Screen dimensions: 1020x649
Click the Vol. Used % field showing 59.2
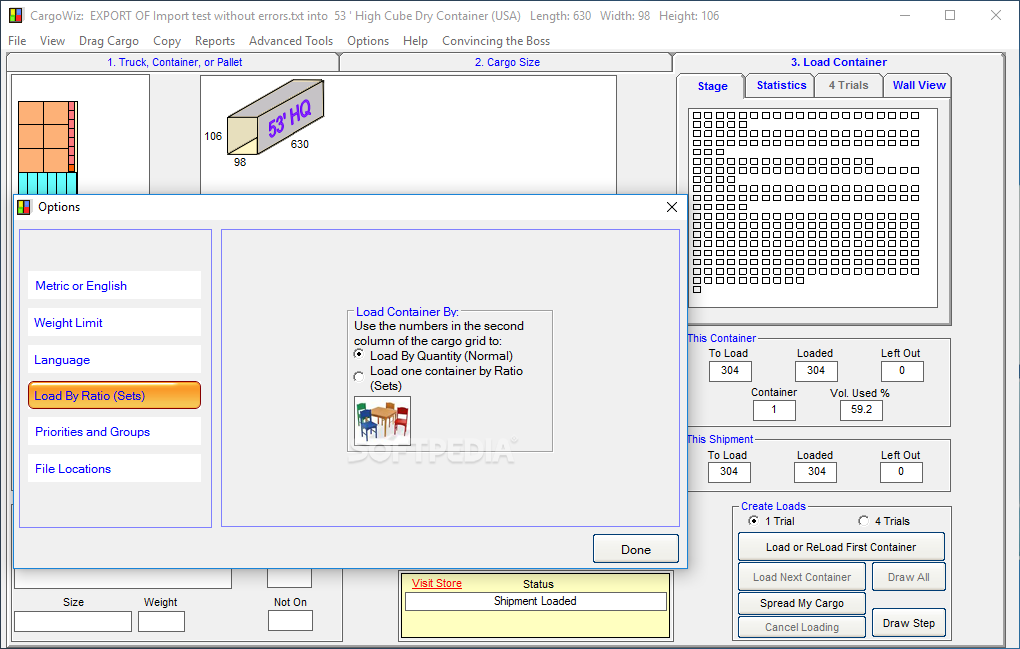point(861,410)
